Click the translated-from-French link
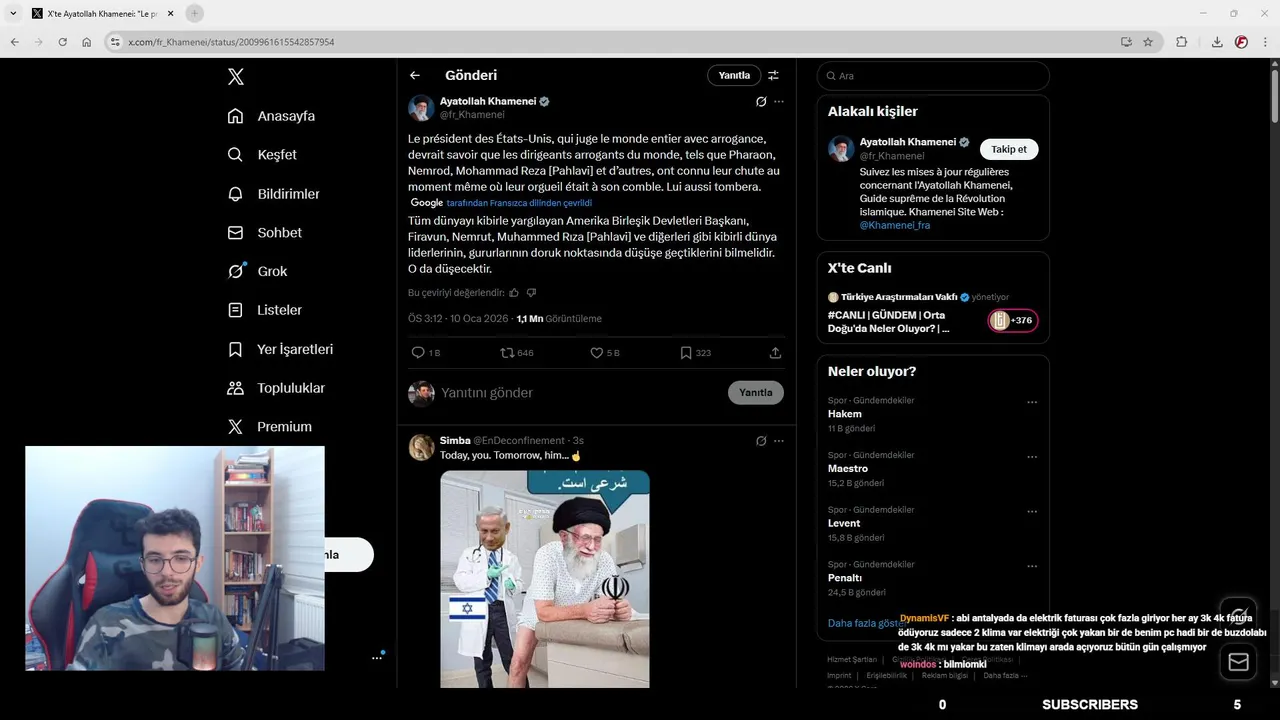This screenshot has height=720, width=1280. click(x=519, y=203)
